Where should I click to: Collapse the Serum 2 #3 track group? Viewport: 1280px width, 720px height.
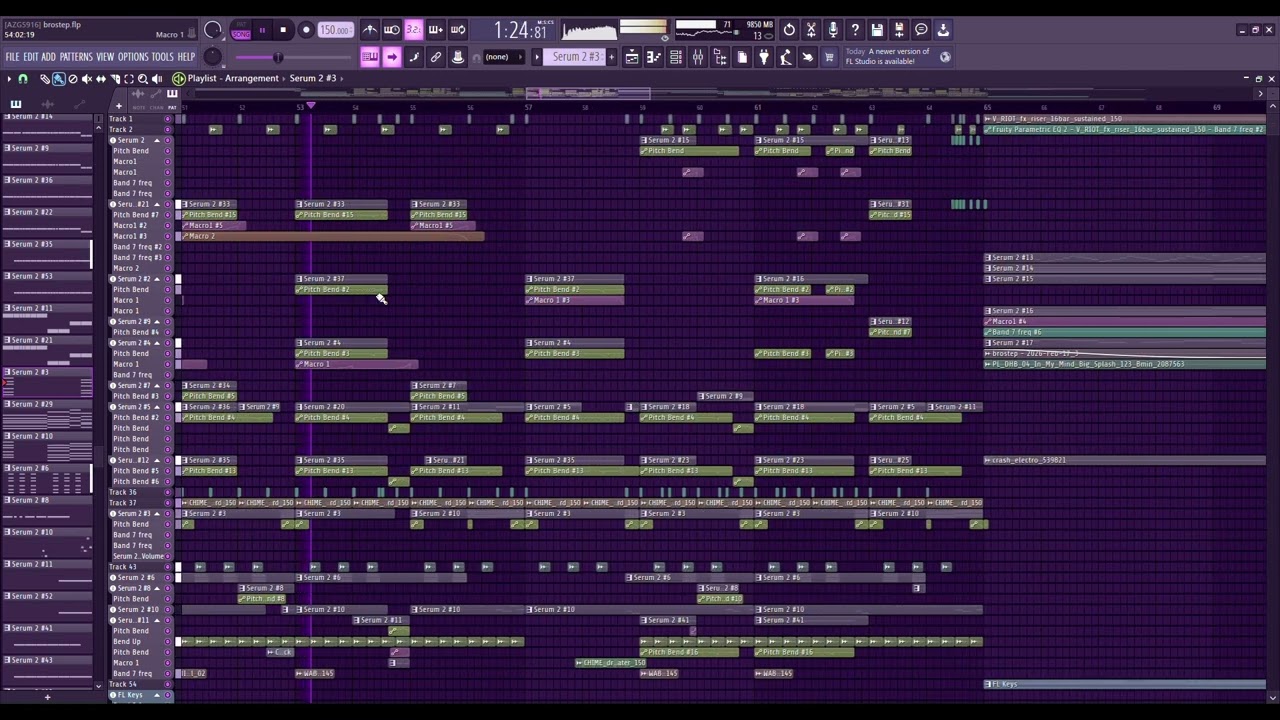(156, 513)
